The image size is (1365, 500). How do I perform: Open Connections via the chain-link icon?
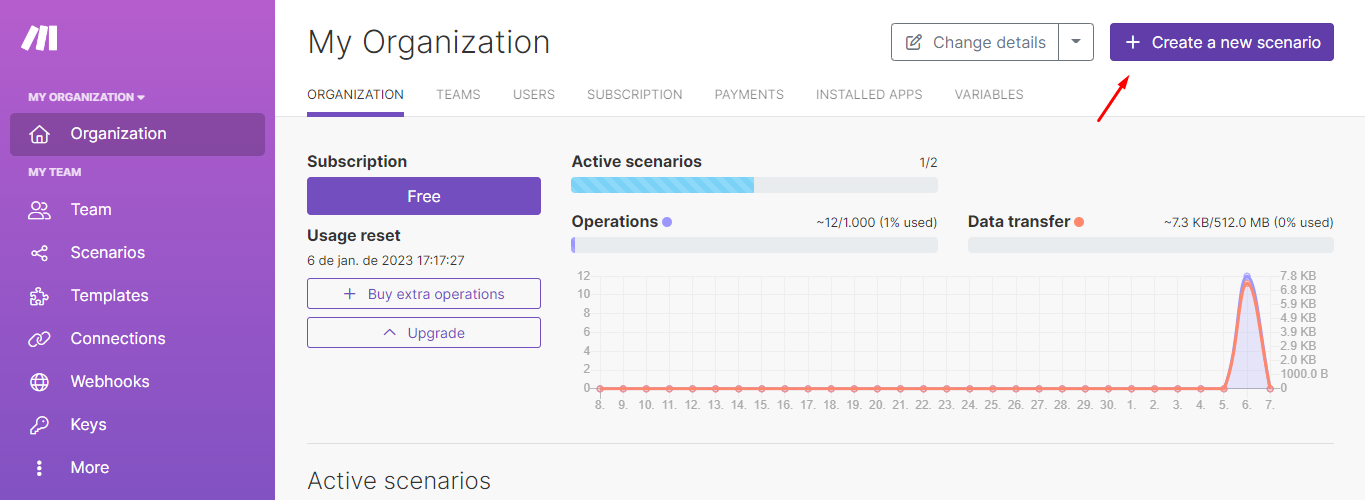click(39, 339)
